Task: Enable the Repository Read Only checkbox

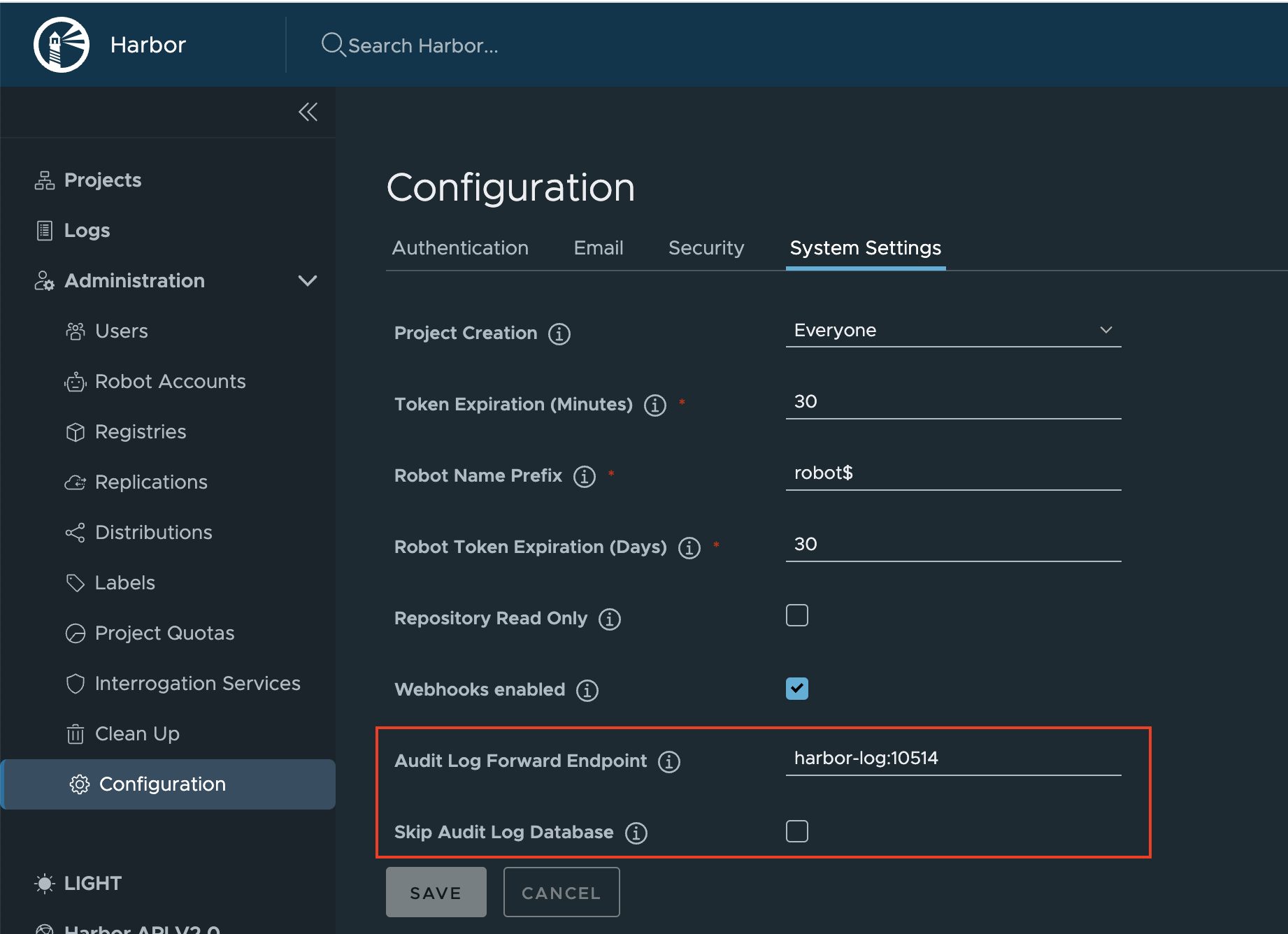Action: click(796, 615)
